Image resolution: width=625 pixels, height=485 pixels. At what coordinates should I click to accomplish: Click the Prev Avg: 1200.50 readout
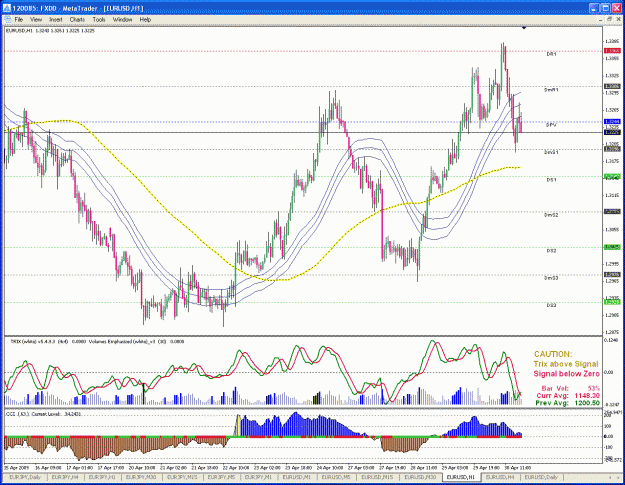point(568,403)
